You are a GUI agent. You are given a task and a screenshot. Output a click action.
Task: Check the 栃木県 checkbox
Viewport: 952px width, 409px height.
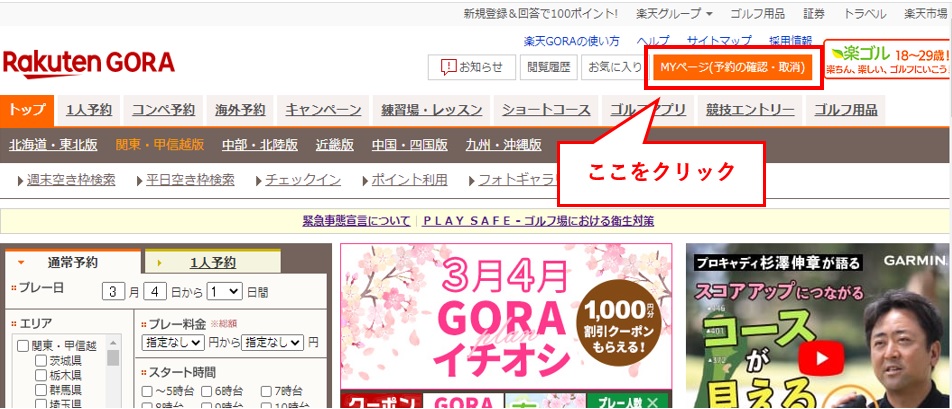pos(41,376)
